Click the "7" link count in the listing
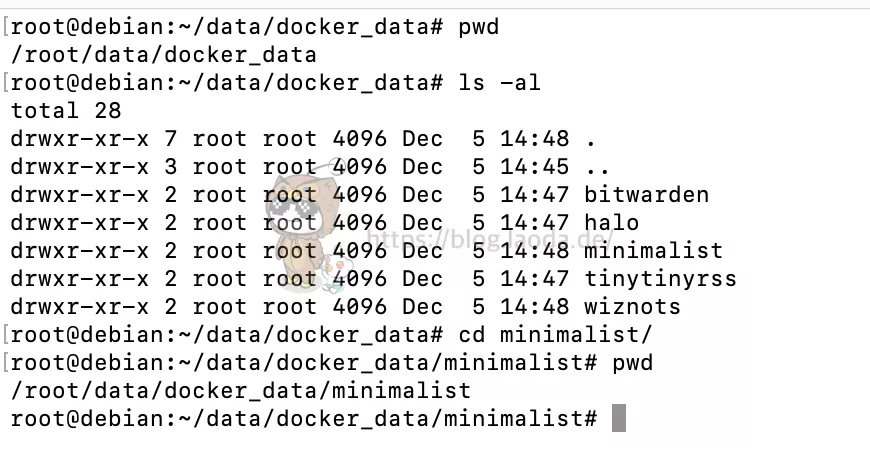Viewport: 870px width, 452px height. 170,138
